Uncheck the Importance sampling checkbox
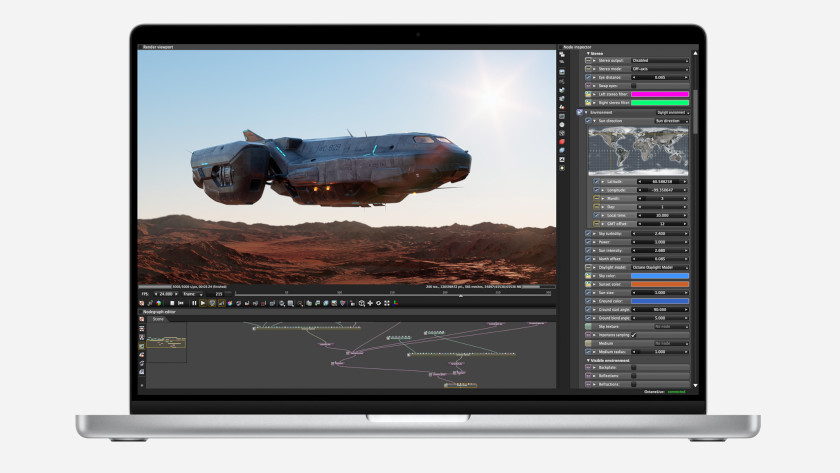Screen dimensions: 840x473 pos(634,335)
